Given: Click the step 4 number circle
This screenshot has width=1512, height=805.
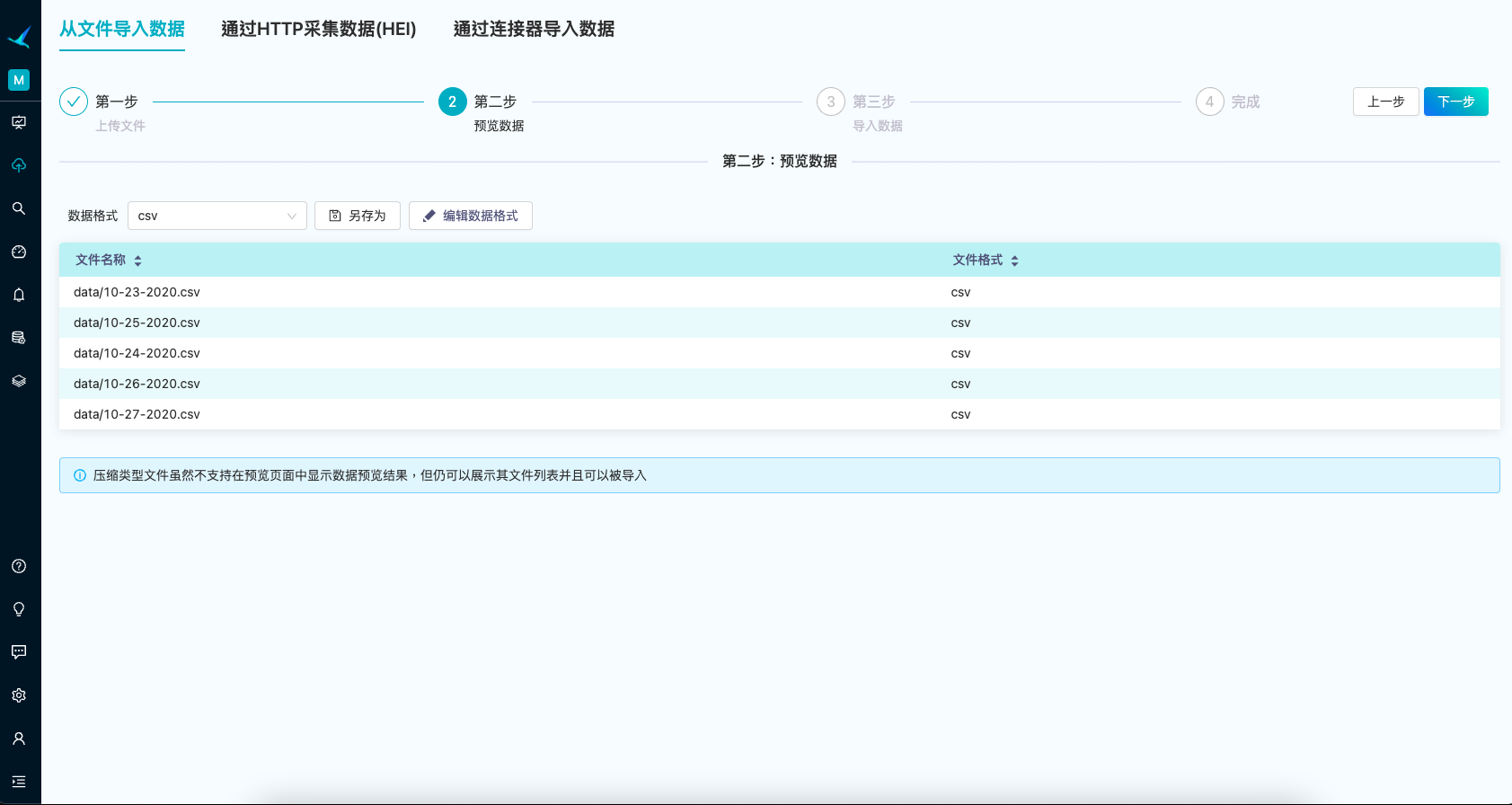Looking at the screenshot, I should pyautogui.click(x=1210, y=102).
